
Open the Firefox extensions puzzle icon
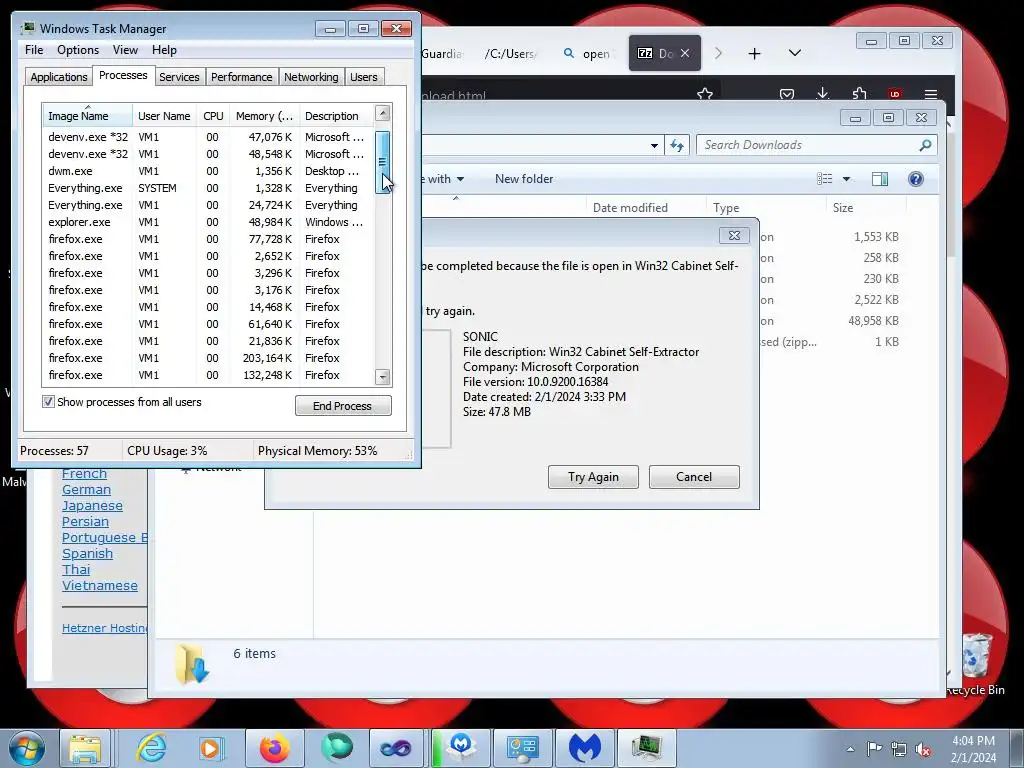coord(859,94)
